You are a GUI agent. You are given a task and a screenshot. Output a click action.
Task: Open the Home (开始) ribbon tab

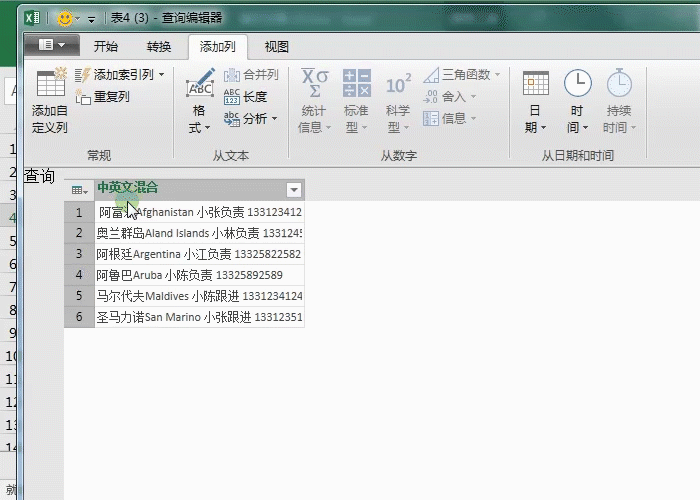pos(105,47)
